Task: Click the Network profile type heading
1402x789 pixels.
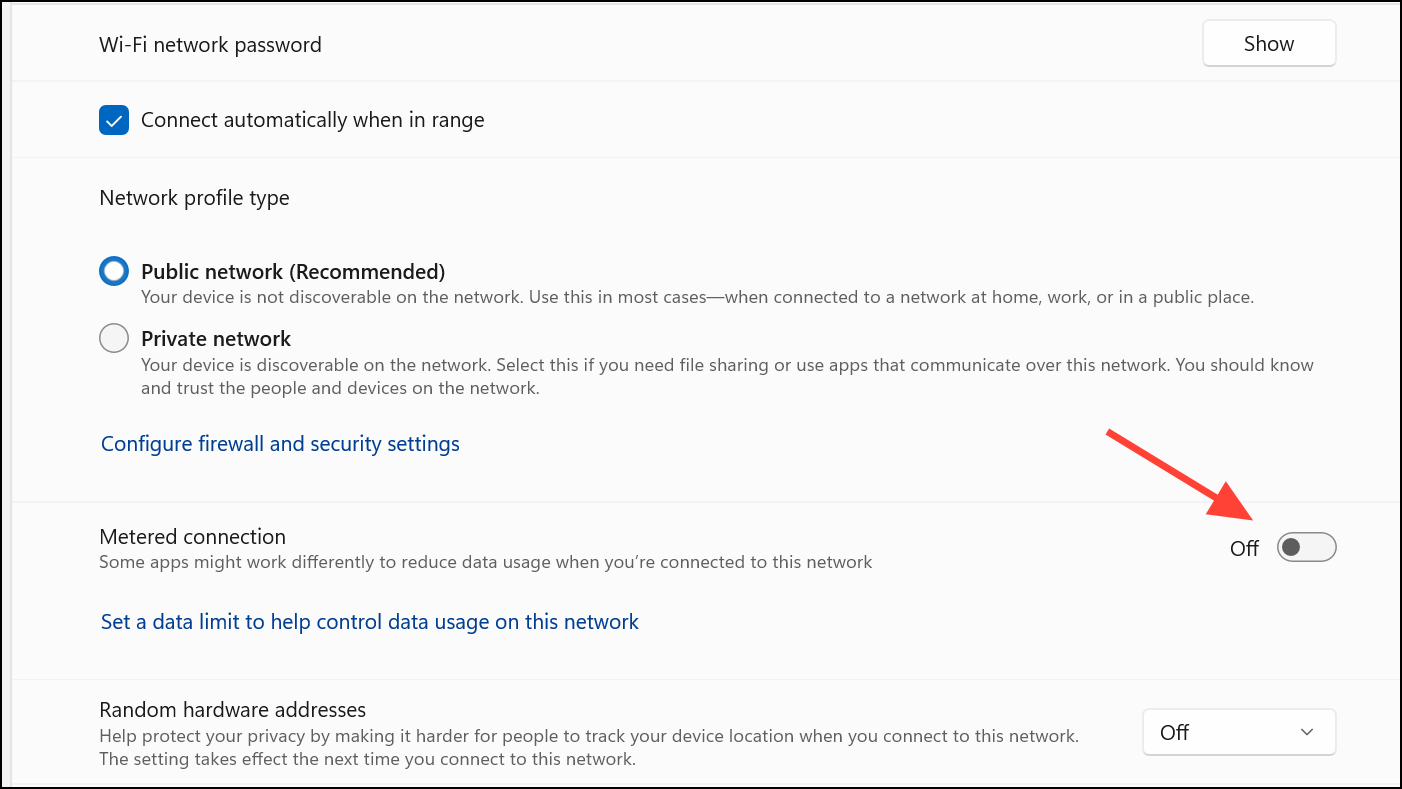Action: [x=194, y=198]
